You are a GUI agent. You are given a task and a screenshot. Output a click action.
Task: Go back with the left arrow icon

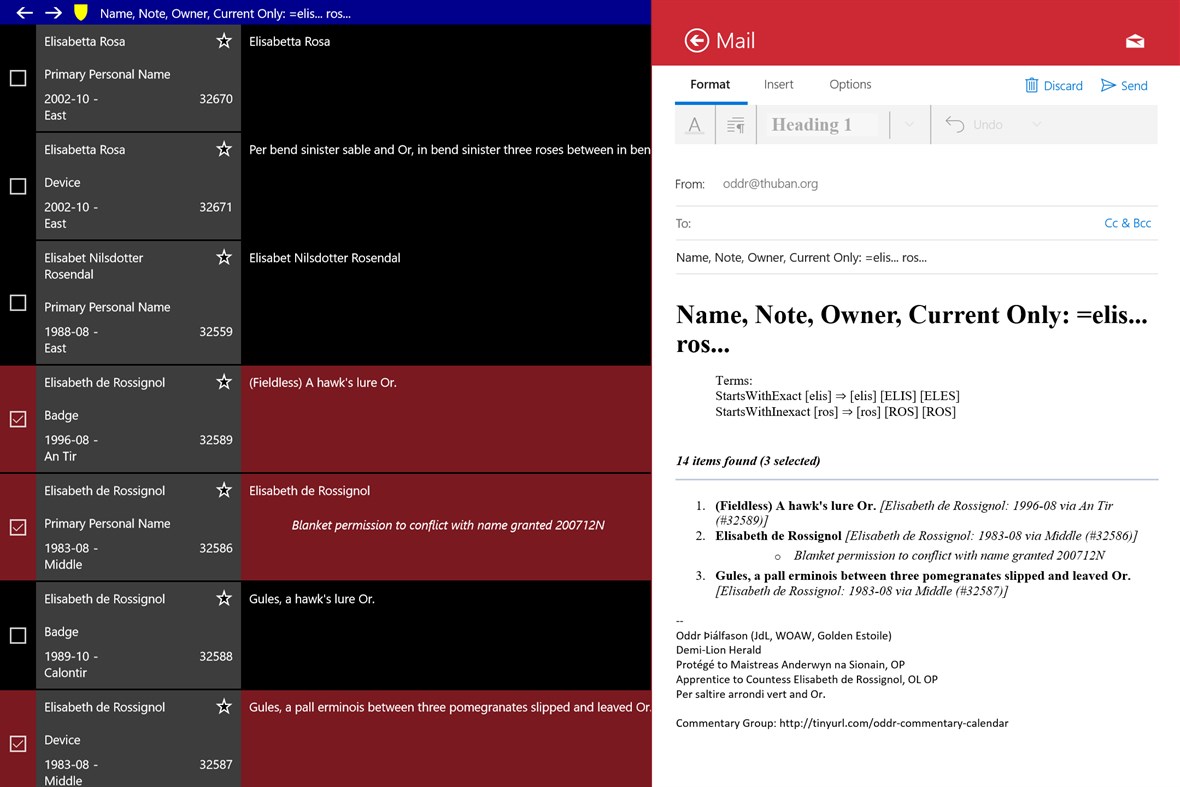pos(25,13)
